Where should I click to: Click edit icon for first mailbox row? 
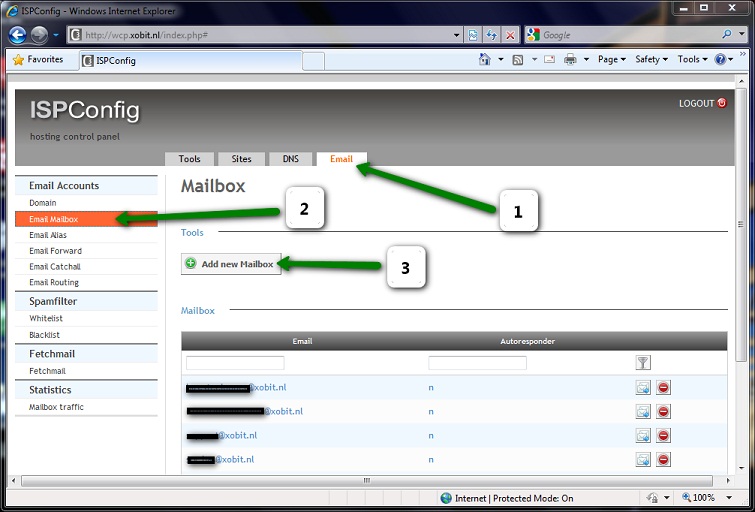643,387
